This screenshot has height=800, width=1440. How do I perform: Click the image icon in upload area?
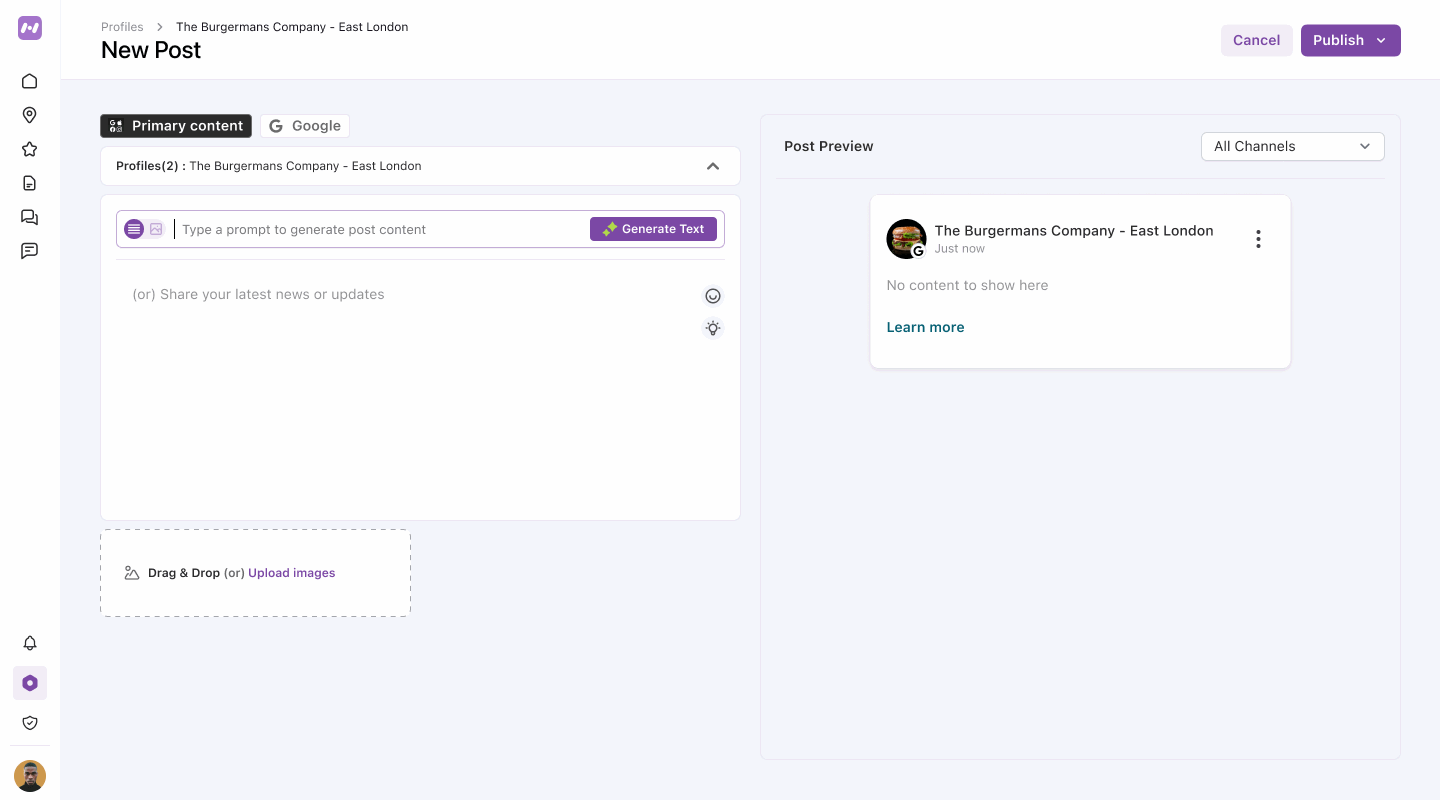(x=132, y=573)
